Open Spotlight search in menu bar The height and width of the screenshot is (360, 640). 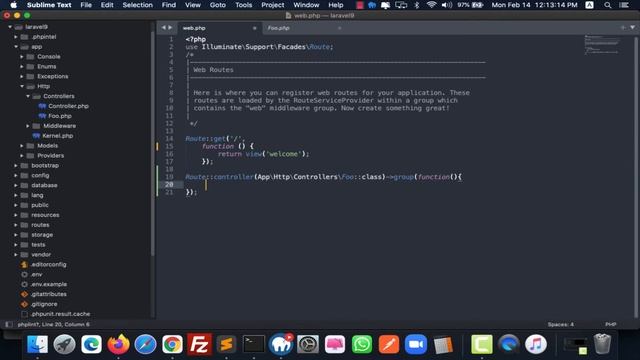tap(608, 5)
